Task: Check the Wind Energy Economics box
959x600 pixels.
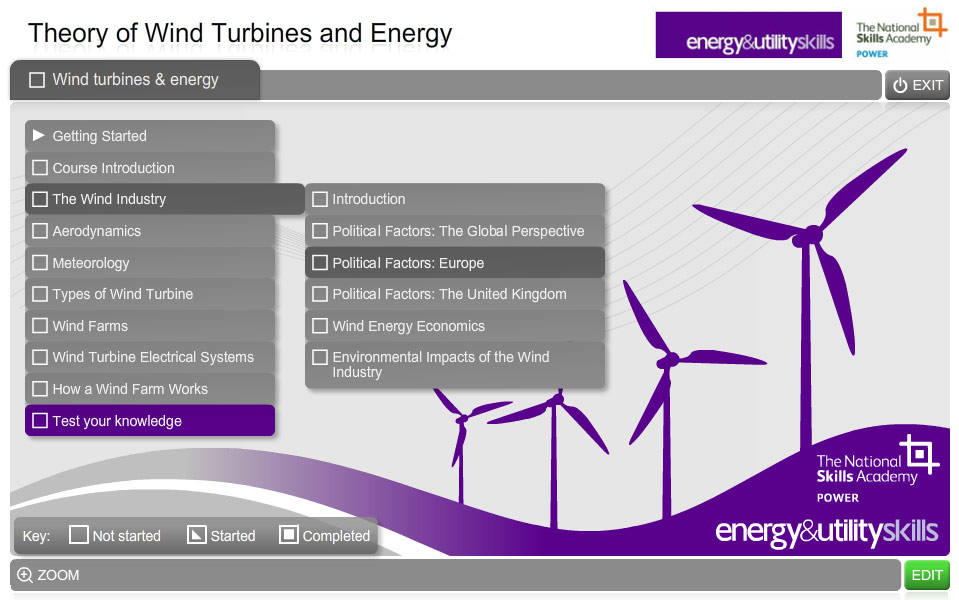Action: (x=320, y=325)
